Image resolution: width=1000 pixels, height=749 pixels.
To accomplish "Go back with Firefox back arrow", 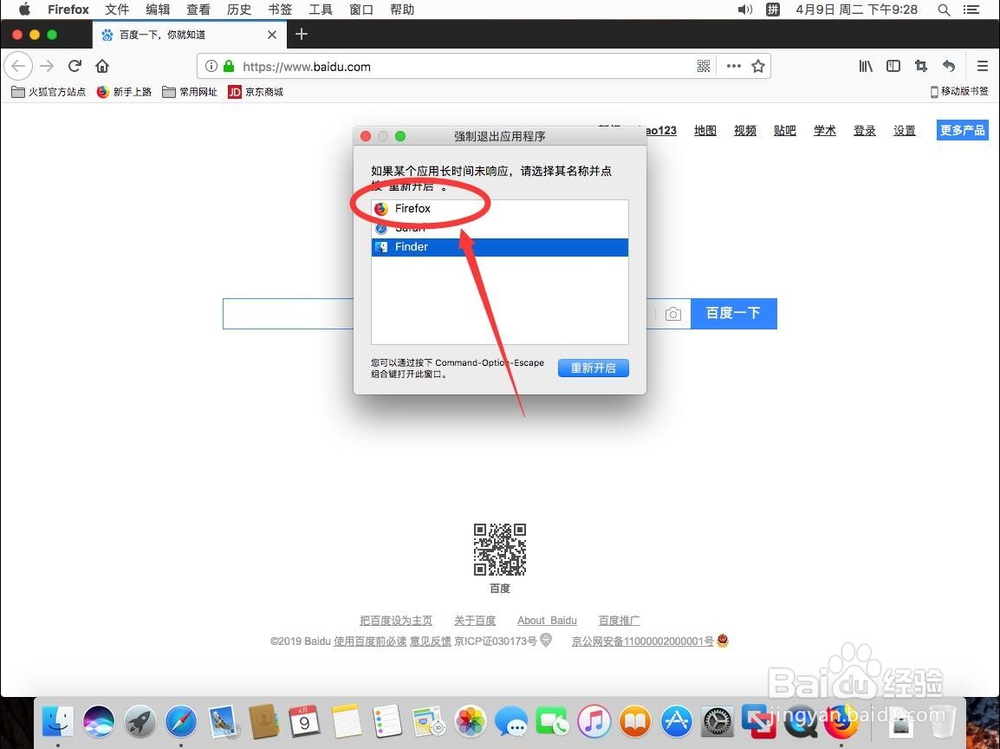I will pyautogui.click(x=18, y=66).
